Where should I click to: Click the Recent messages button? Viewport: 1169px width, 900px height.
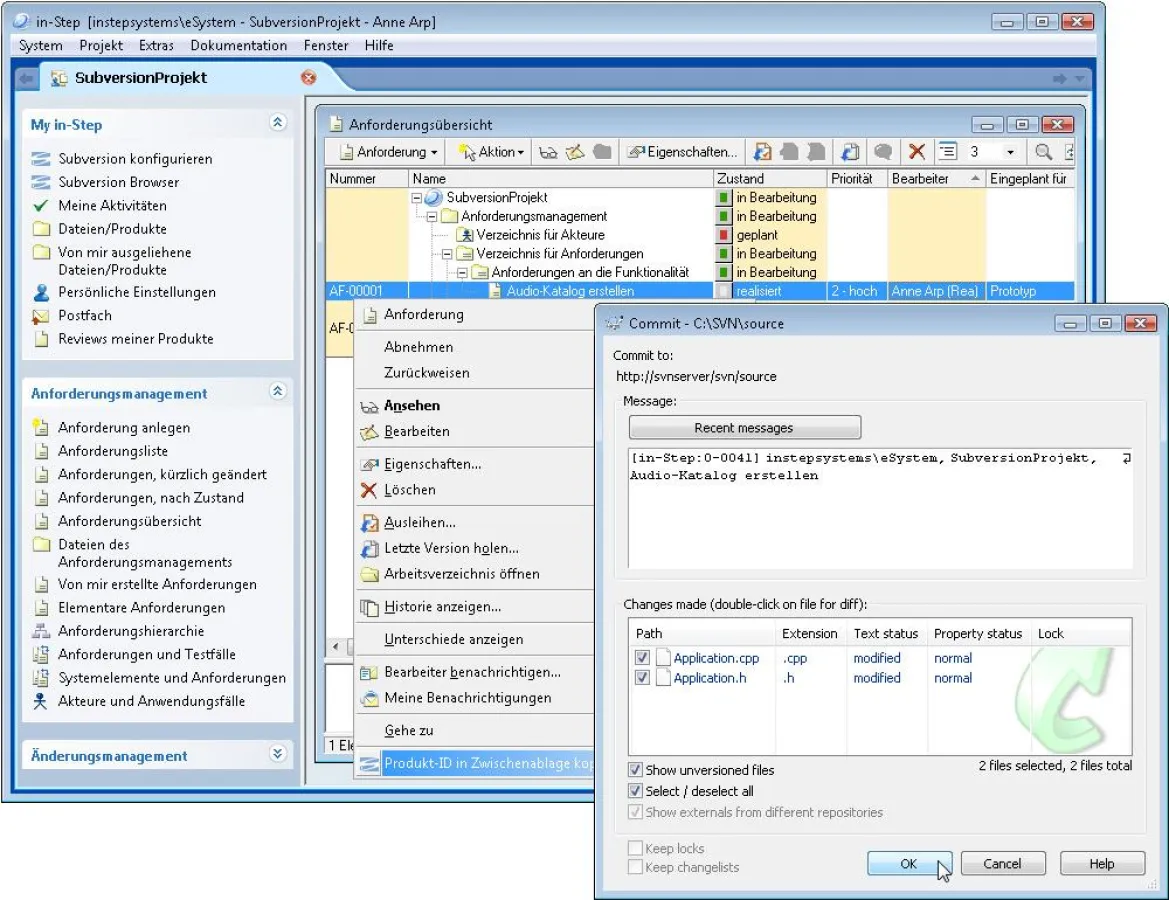coord(744,428)
